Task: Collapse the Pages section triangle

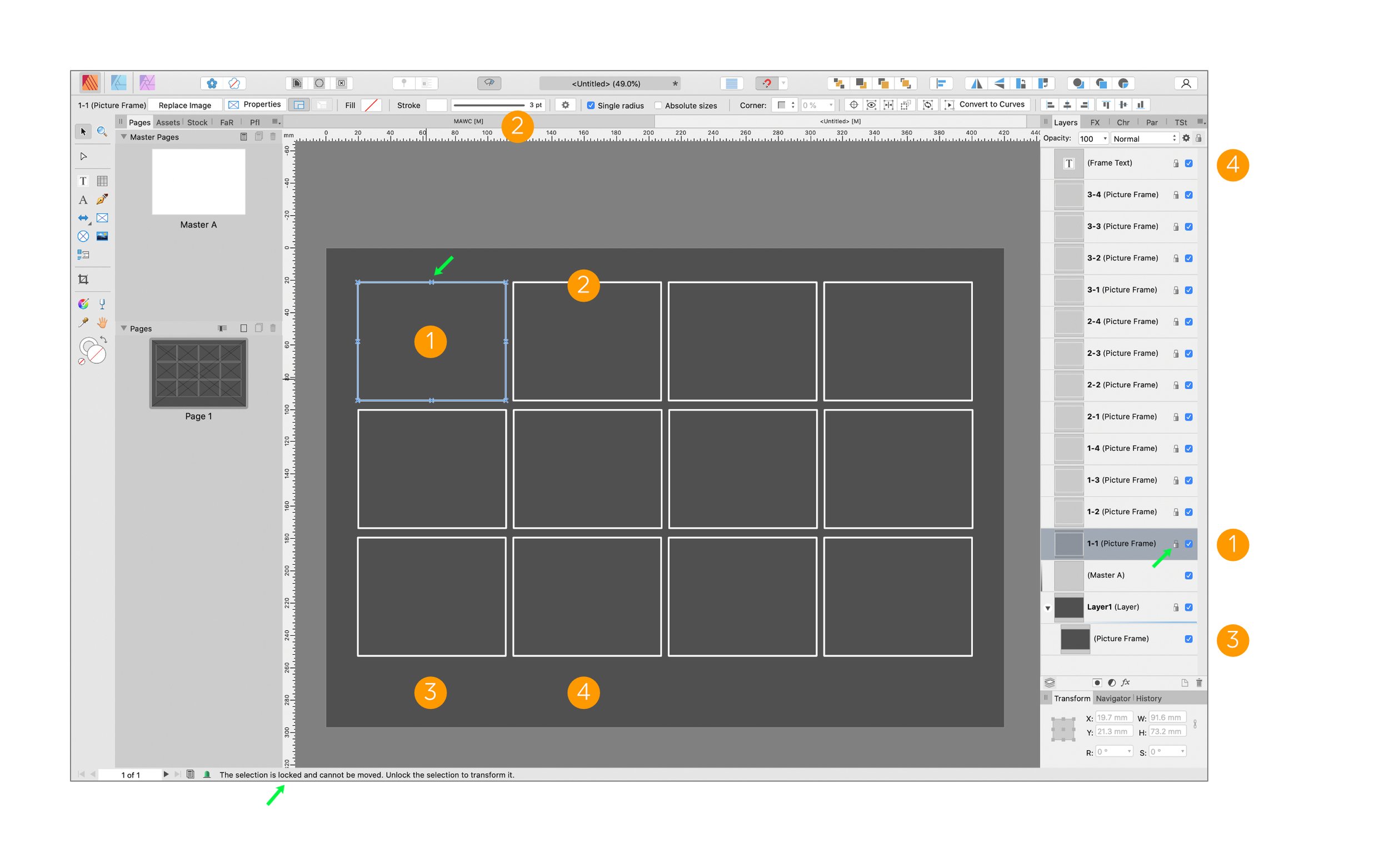Action: (x=123, y=328)
